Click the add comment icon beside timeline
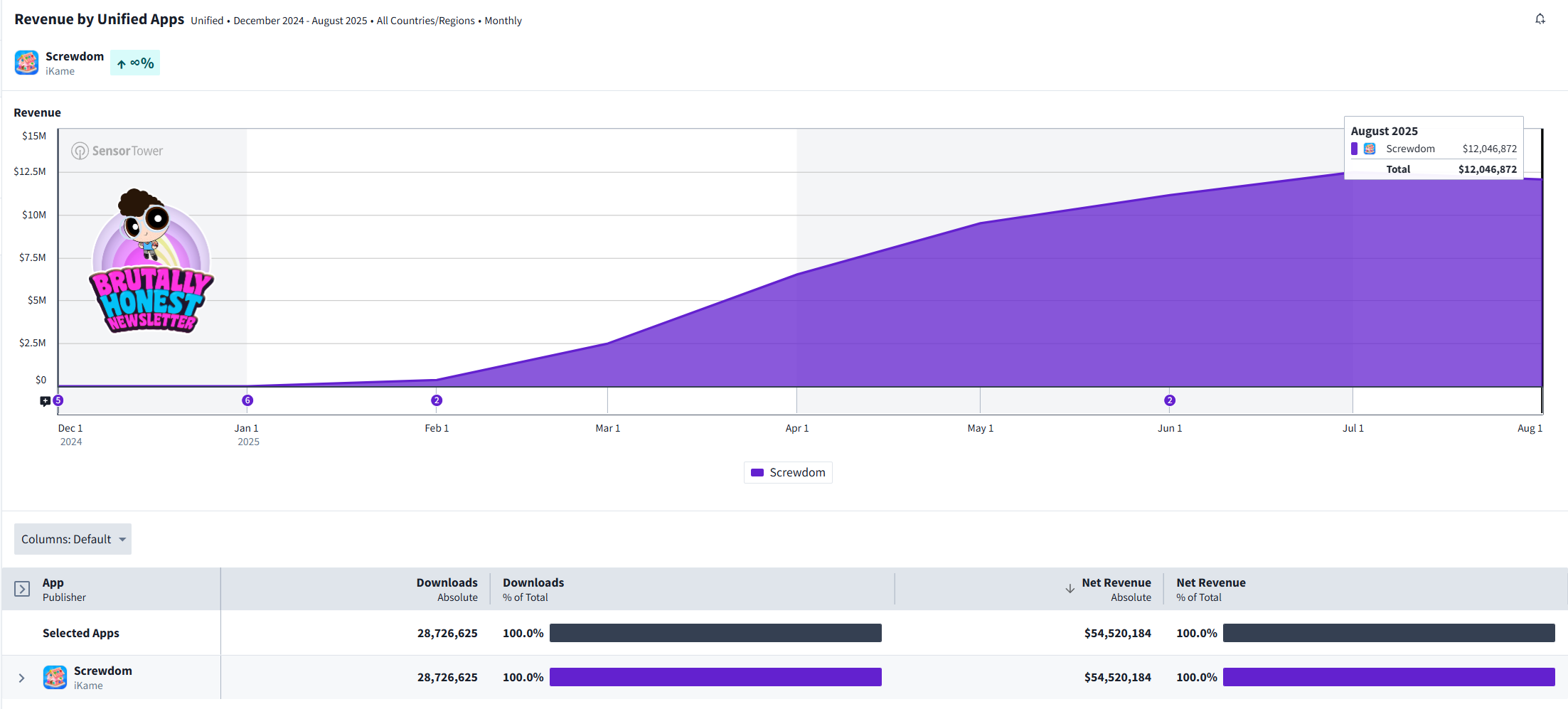Image resolution: width=1568 pixels, height=709 pixels. pos(45,401)
